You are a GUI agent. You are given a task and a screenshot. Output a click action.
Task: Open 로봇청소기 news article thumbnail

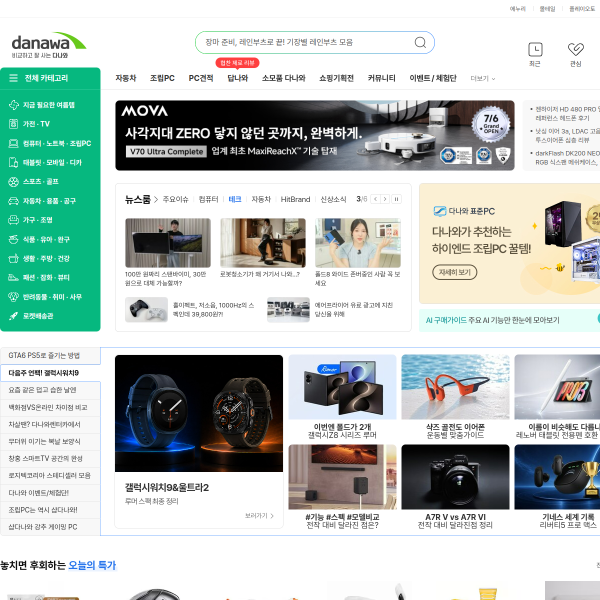[263, 243]
